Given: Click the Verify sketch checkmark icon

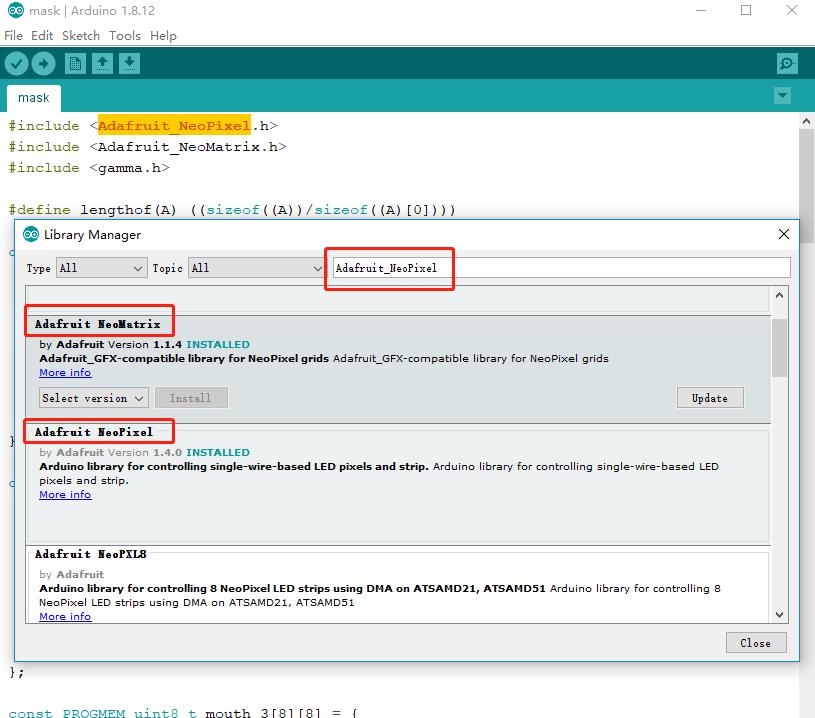Looking at the screenshot, I should click(16, 64).
